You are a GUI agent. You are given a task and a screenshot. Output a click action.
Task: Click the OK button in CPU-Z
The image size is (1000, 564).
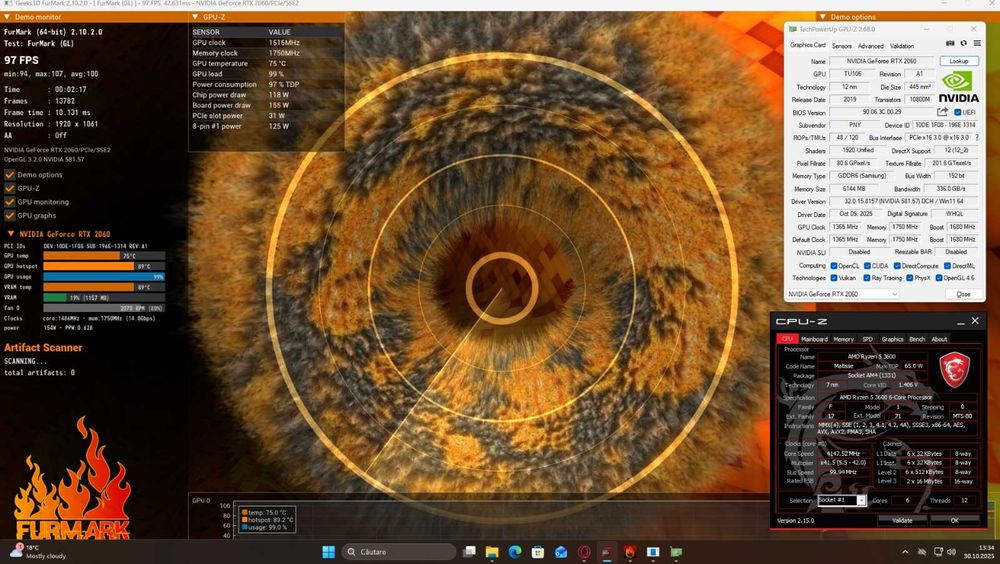point(954,521)
